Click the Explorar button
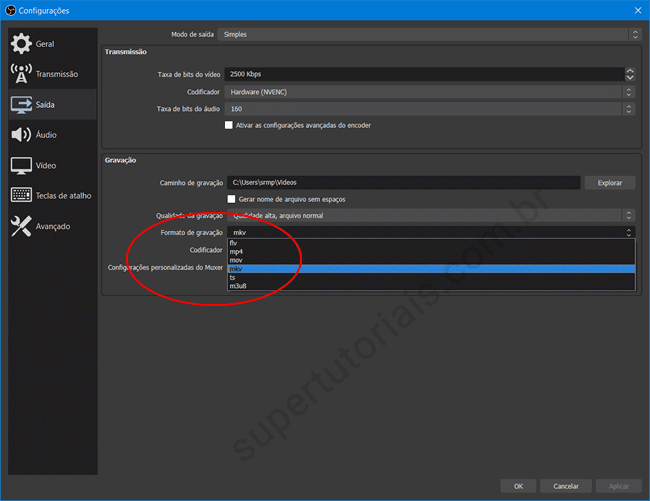650x501 pixels. (610, 183)
